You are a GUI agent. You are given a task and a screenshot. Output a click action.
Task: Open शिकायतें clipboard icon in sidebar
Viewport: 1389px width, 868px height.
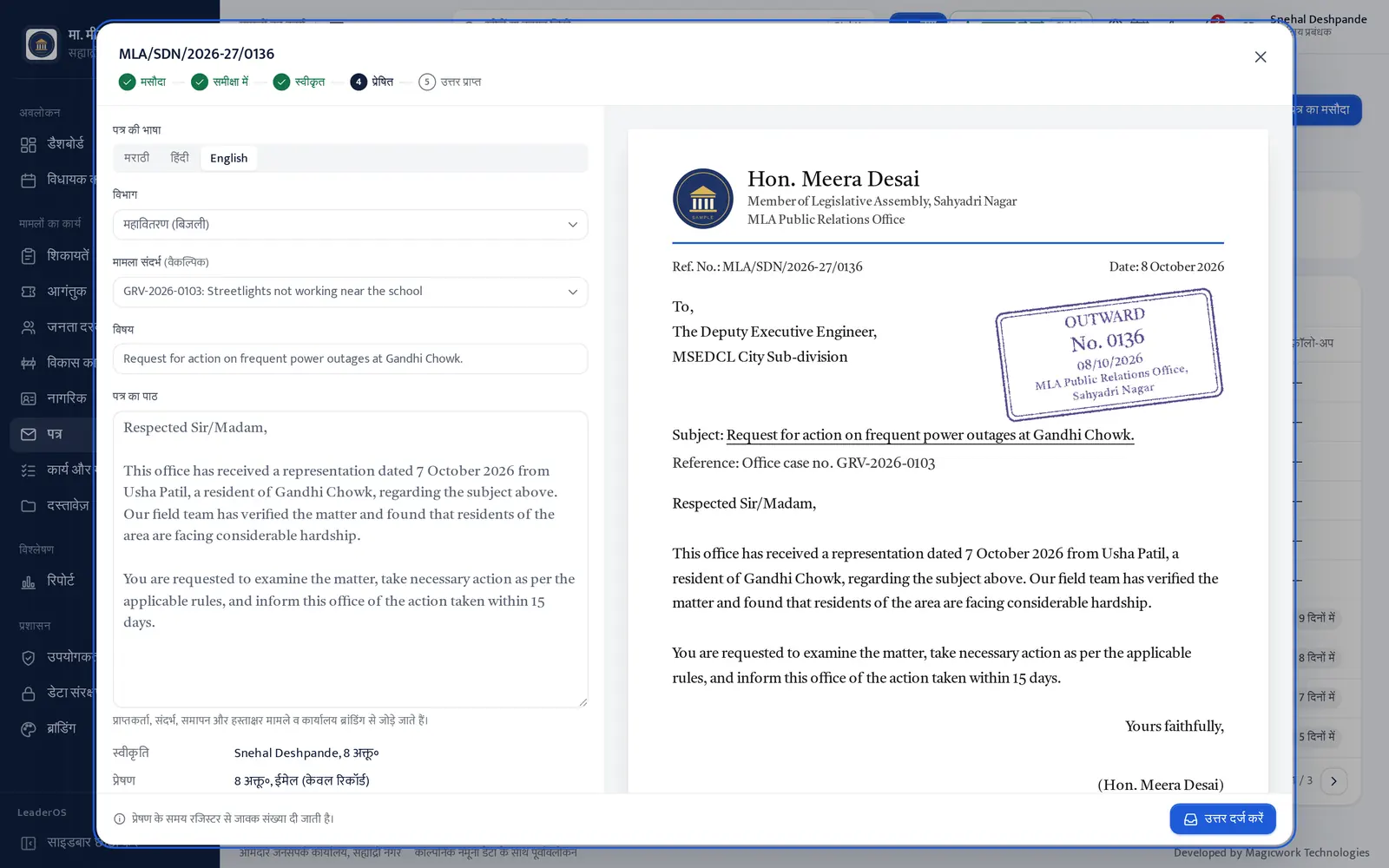click(29, 256)
